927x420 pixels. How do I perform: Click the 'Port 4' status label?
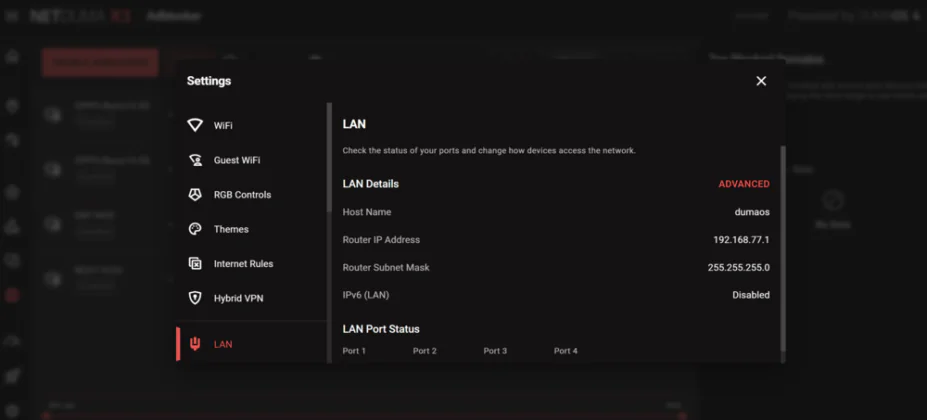(x=566, y=351)
